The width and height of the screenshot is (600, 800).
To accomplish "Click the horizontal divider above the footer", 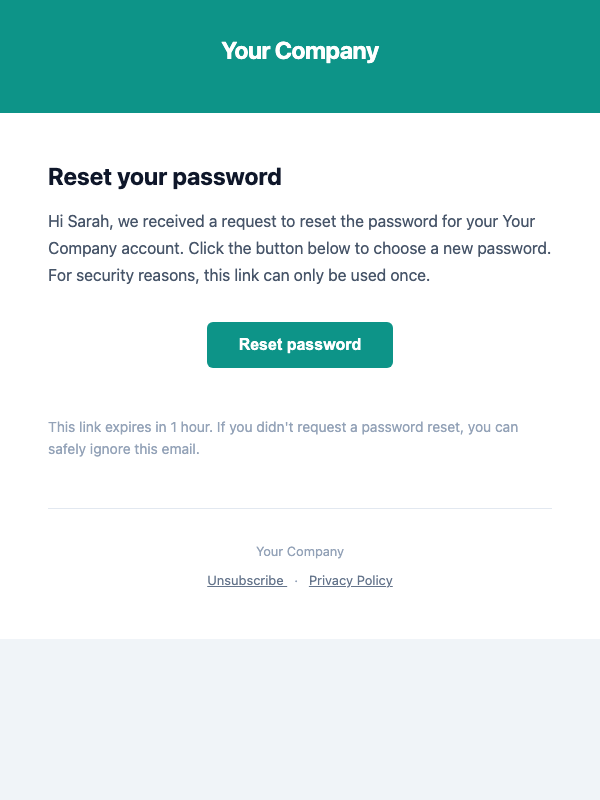I will click(299, 508).
